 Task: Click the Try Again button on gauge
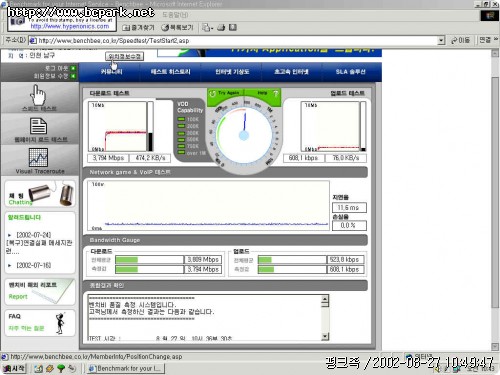point(228,93)
